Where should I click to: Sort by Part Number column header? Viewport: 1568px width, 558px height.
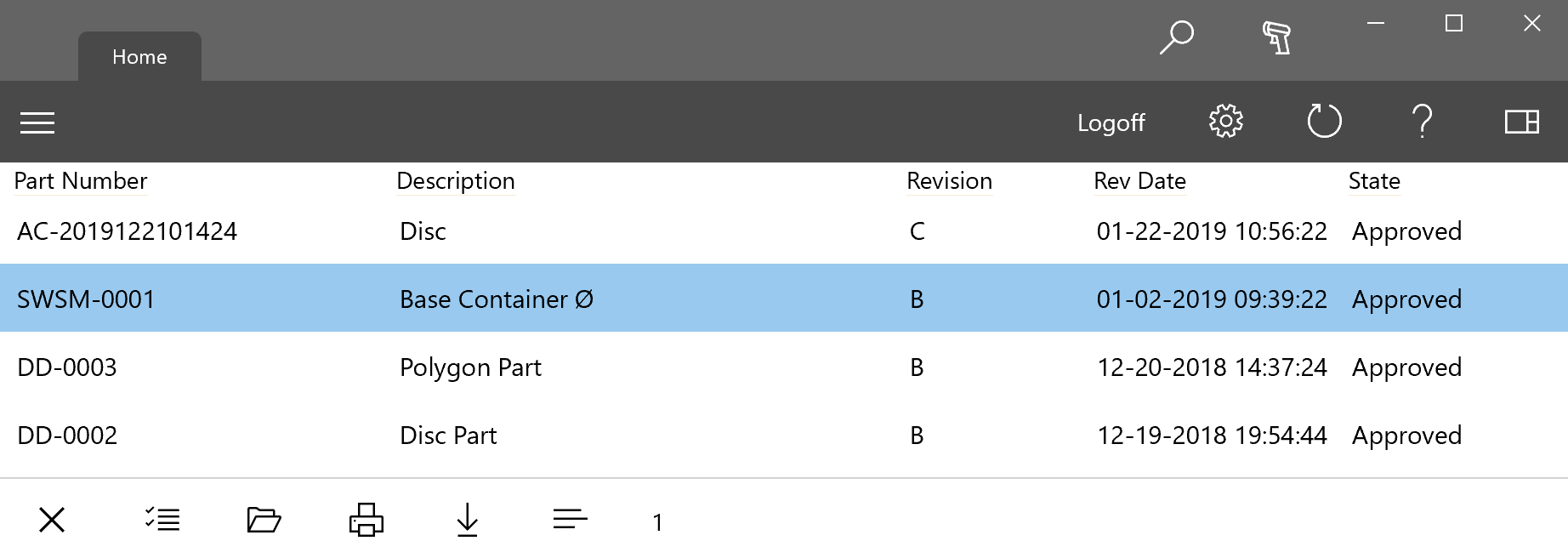tap(81, 181)
